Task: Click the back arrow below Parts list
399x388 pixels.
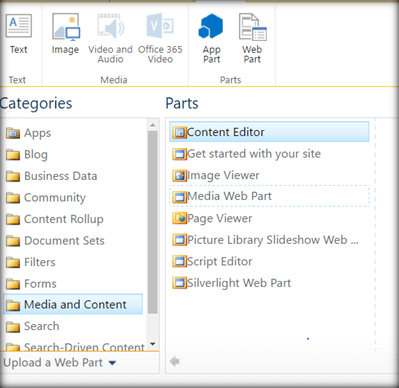Action: coord(175,361)
